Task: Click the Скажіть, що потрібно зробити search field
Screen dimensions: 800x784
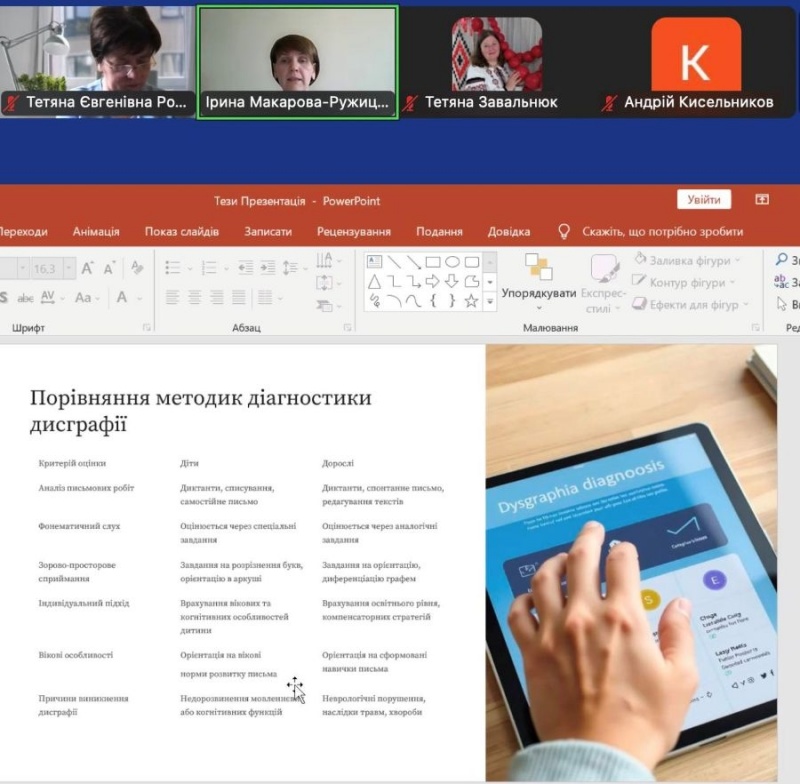Action: click(x=662, y=232)
